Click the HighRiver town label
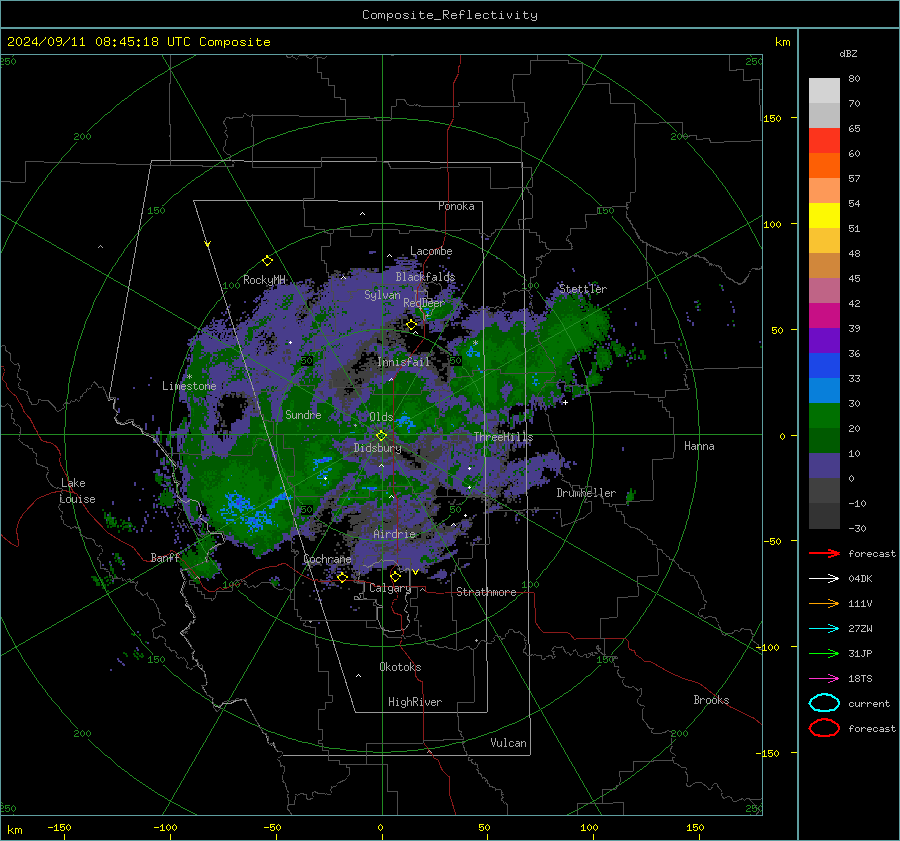 415,702
